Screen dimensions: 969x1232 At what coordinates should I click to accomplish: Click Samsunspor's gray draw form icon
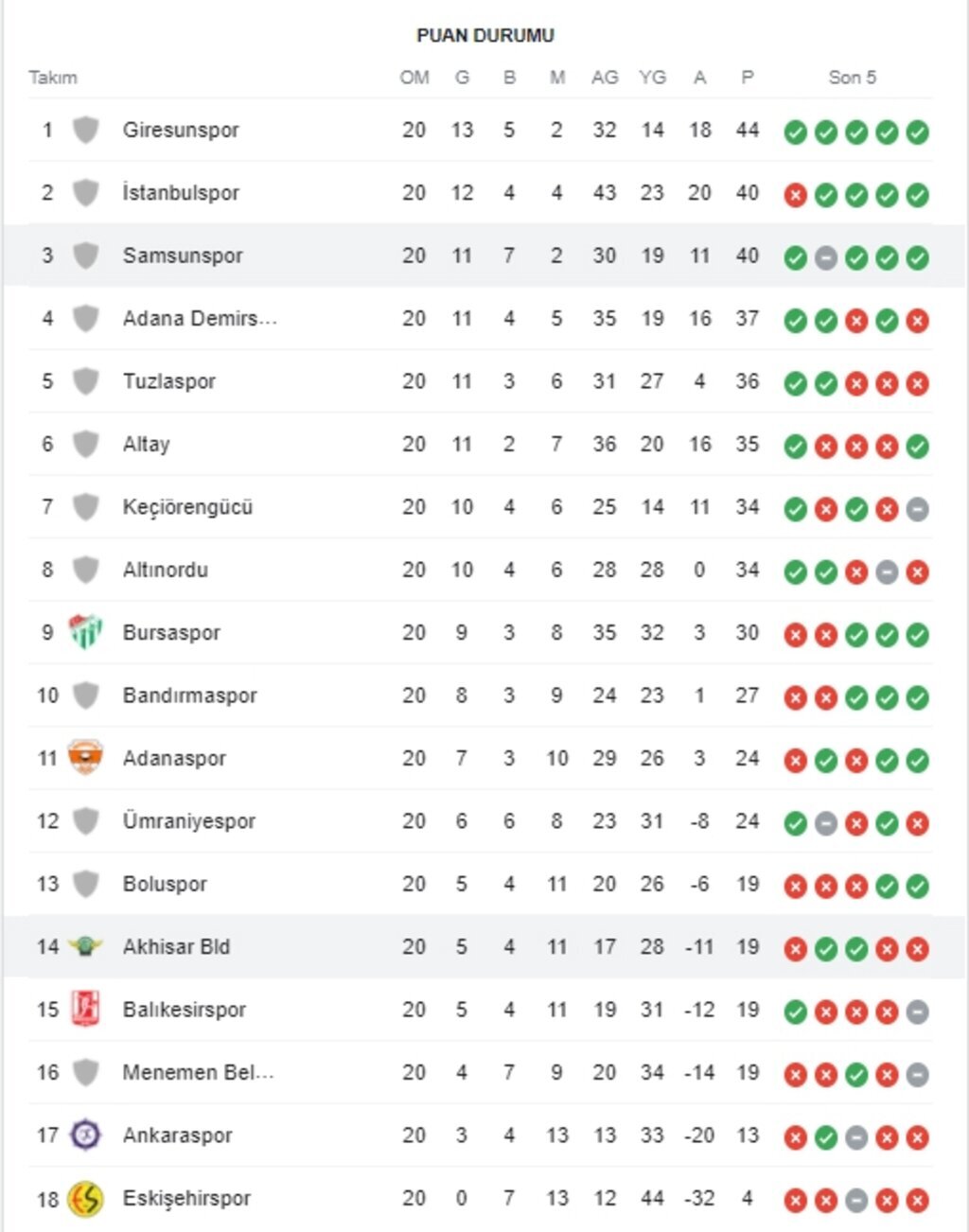point(826,257)
